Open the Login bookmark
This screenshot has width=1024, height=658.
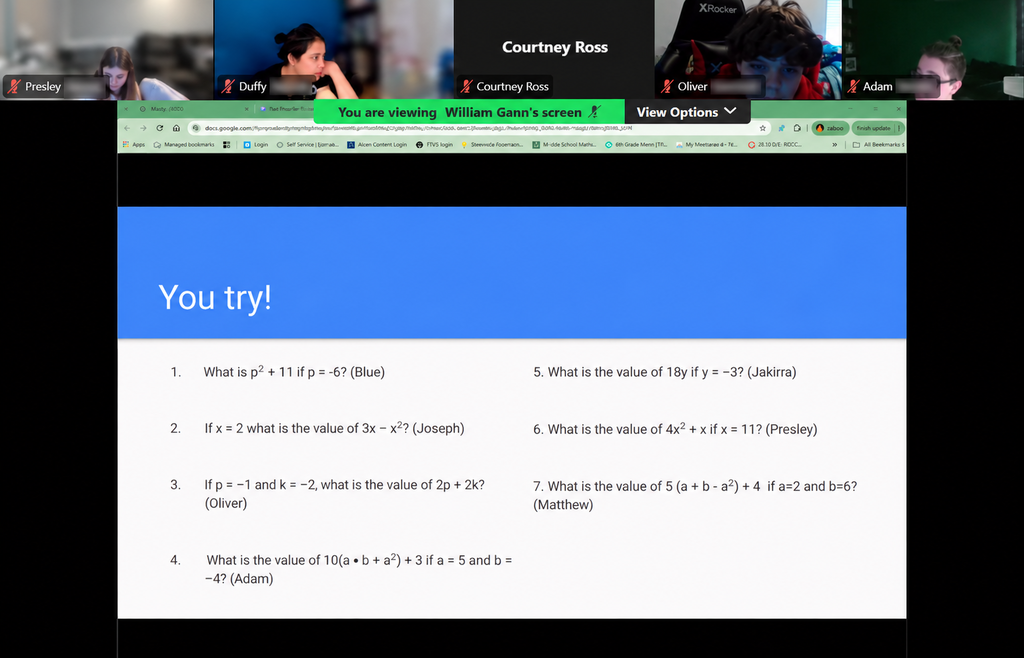pyautogui.click(x=256, y=145)
